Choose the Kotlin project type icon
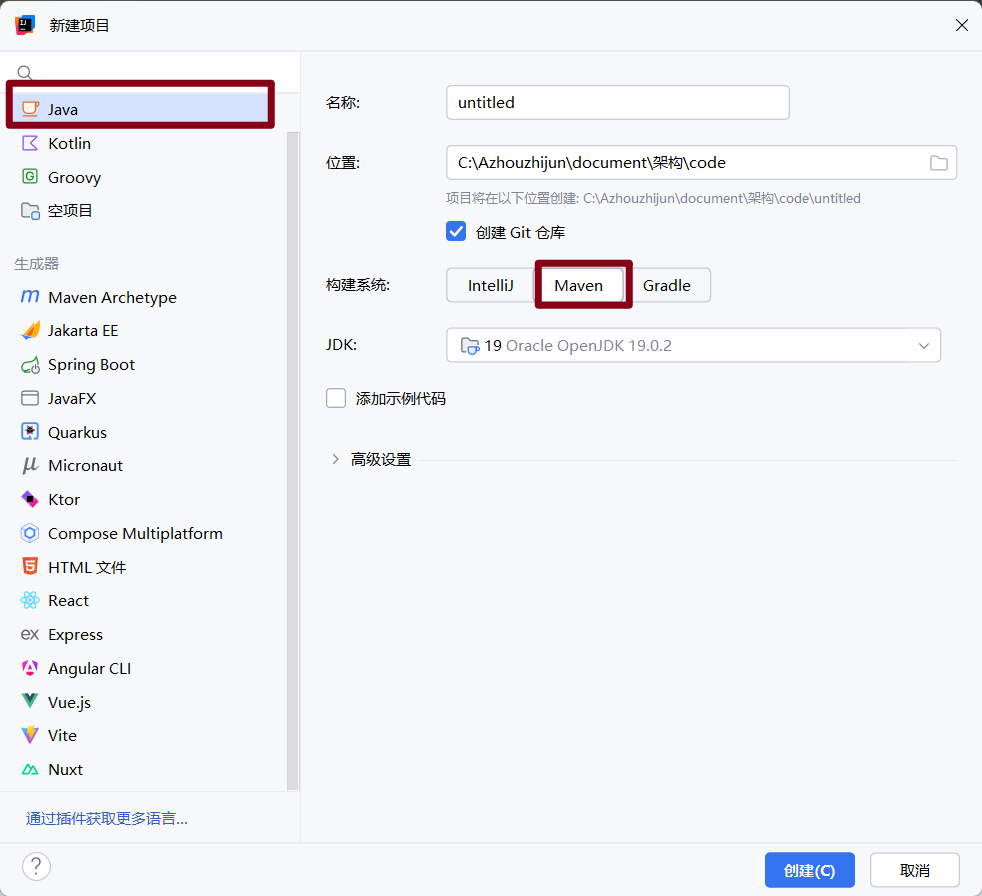 tap(30, 143)
